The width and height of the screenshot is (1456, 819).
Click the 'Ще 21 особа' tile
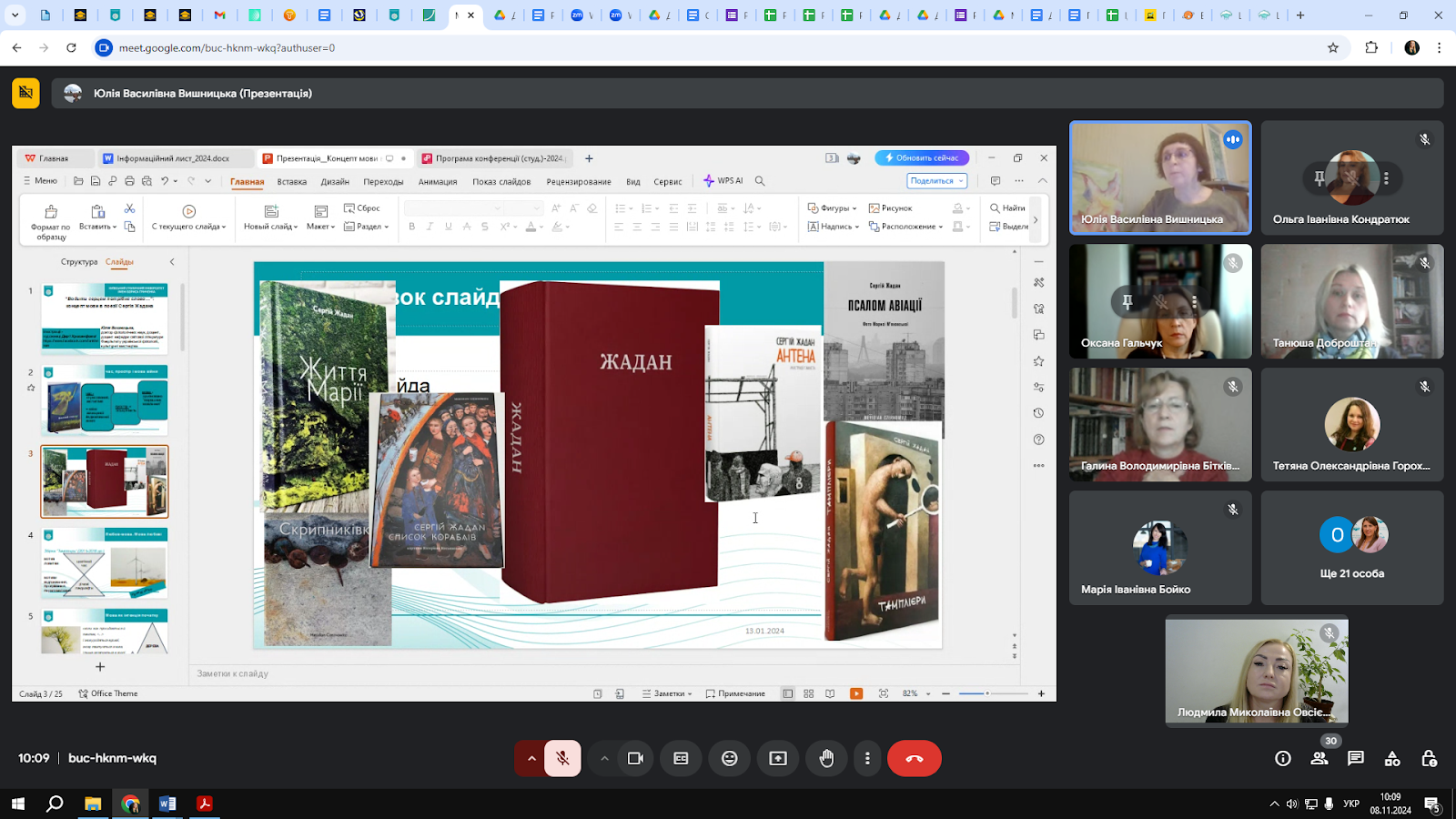[1352, 548]
